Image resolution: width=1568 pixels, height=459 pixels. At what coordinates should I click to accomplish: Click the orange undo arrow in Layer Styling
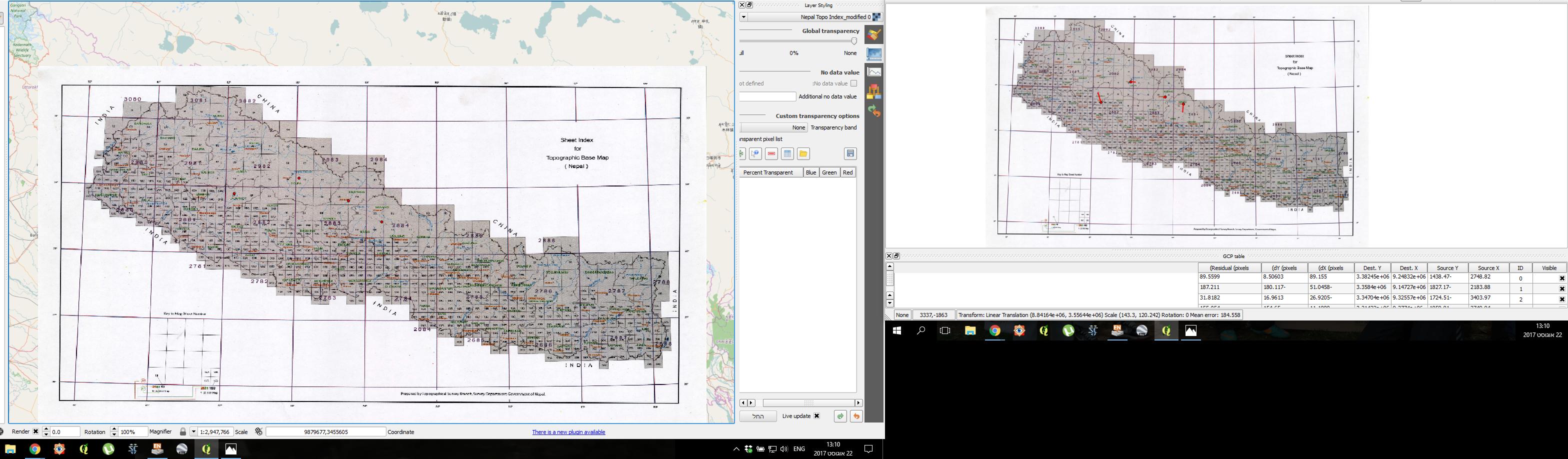click(856, 416)
